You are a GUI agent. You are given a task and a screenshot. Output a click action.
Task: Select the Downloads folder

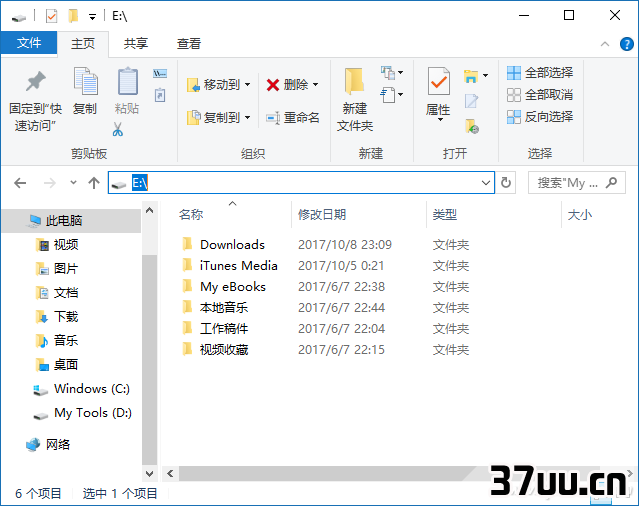(x=232, y=244)
